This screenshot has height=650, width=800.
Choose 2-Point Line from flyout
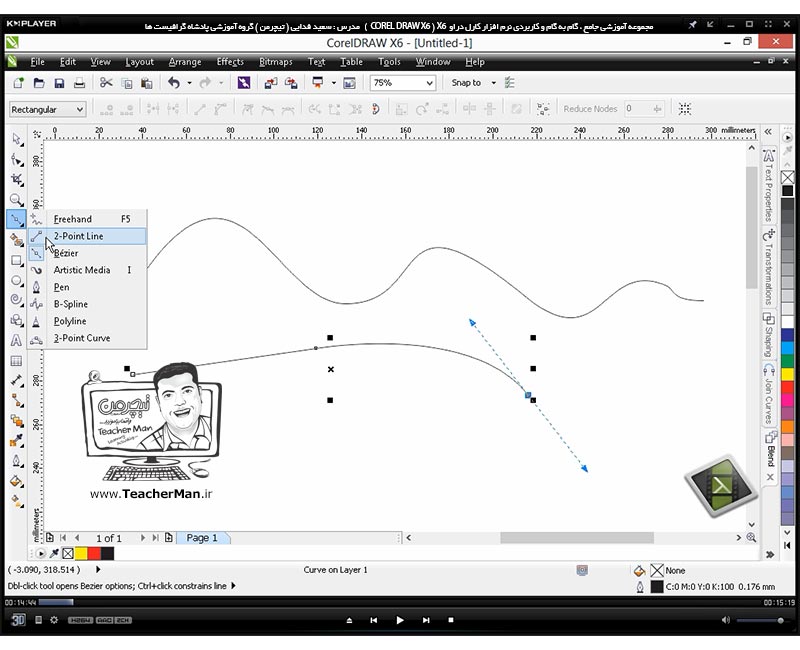click(87, 236)
